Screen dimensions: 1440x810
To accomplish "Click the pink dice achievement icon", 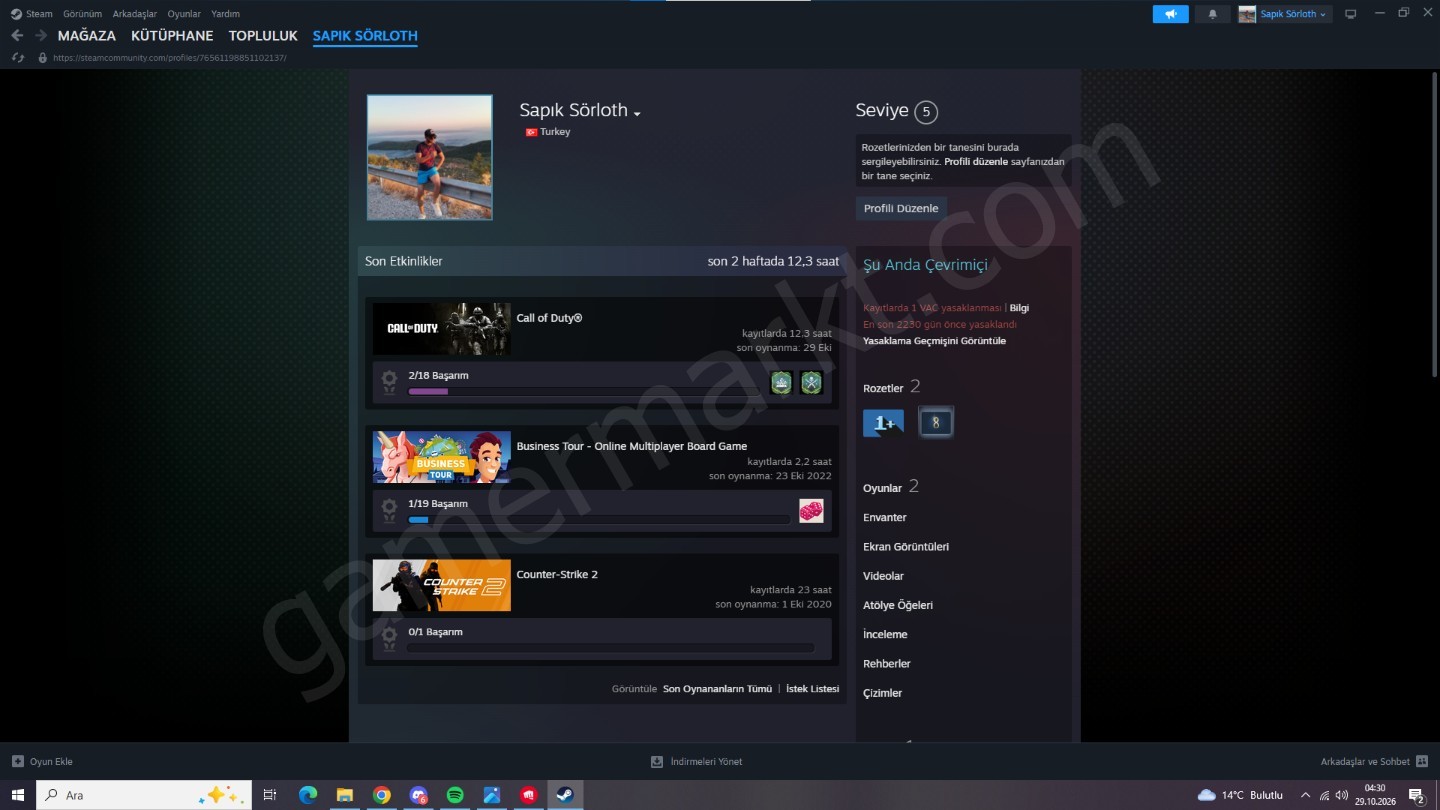I will click(x=811, y=511).
